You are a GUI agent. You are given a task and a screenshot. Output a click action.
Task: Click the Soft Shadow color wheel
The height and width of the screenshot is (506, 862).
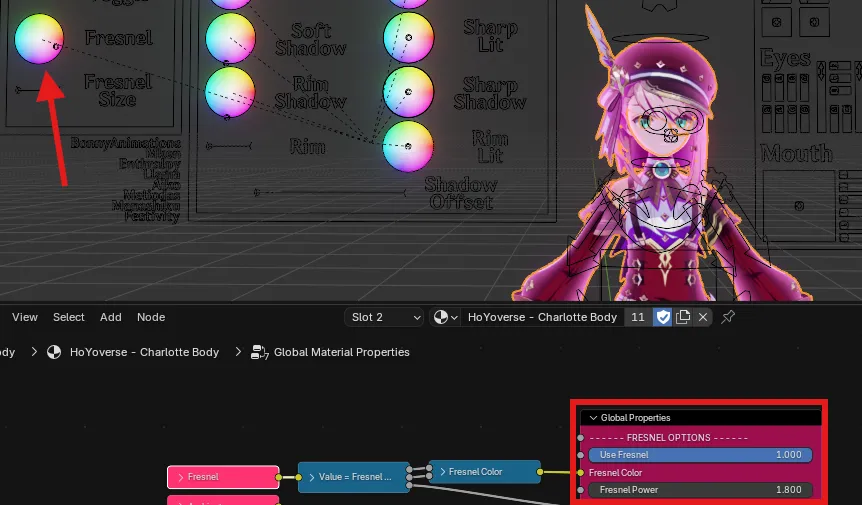[x=230, y=38]
